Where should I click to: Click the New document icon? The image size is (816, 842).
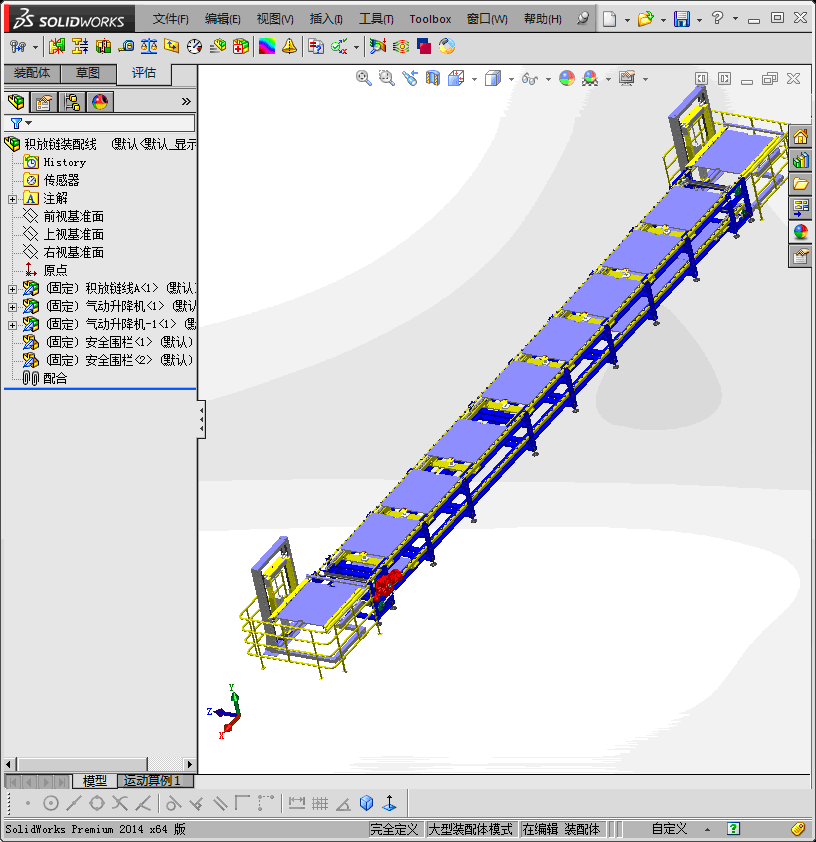pyautogui.click(x=609, y=19)
